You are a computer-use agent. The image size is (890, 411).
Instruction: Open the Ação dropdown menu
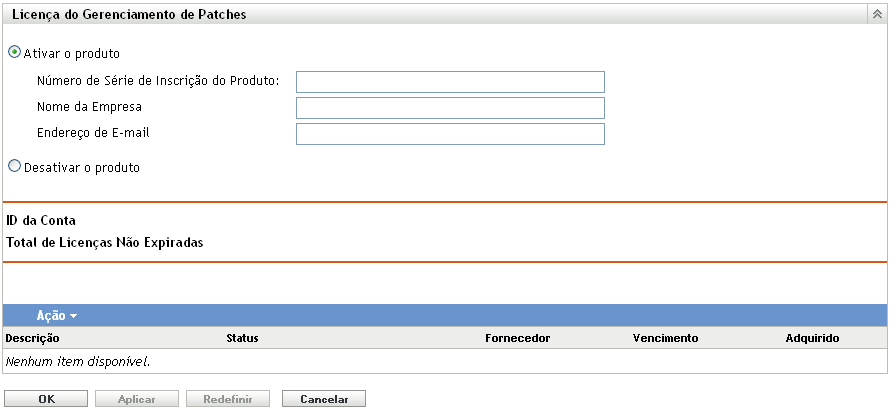pos(57,315)
